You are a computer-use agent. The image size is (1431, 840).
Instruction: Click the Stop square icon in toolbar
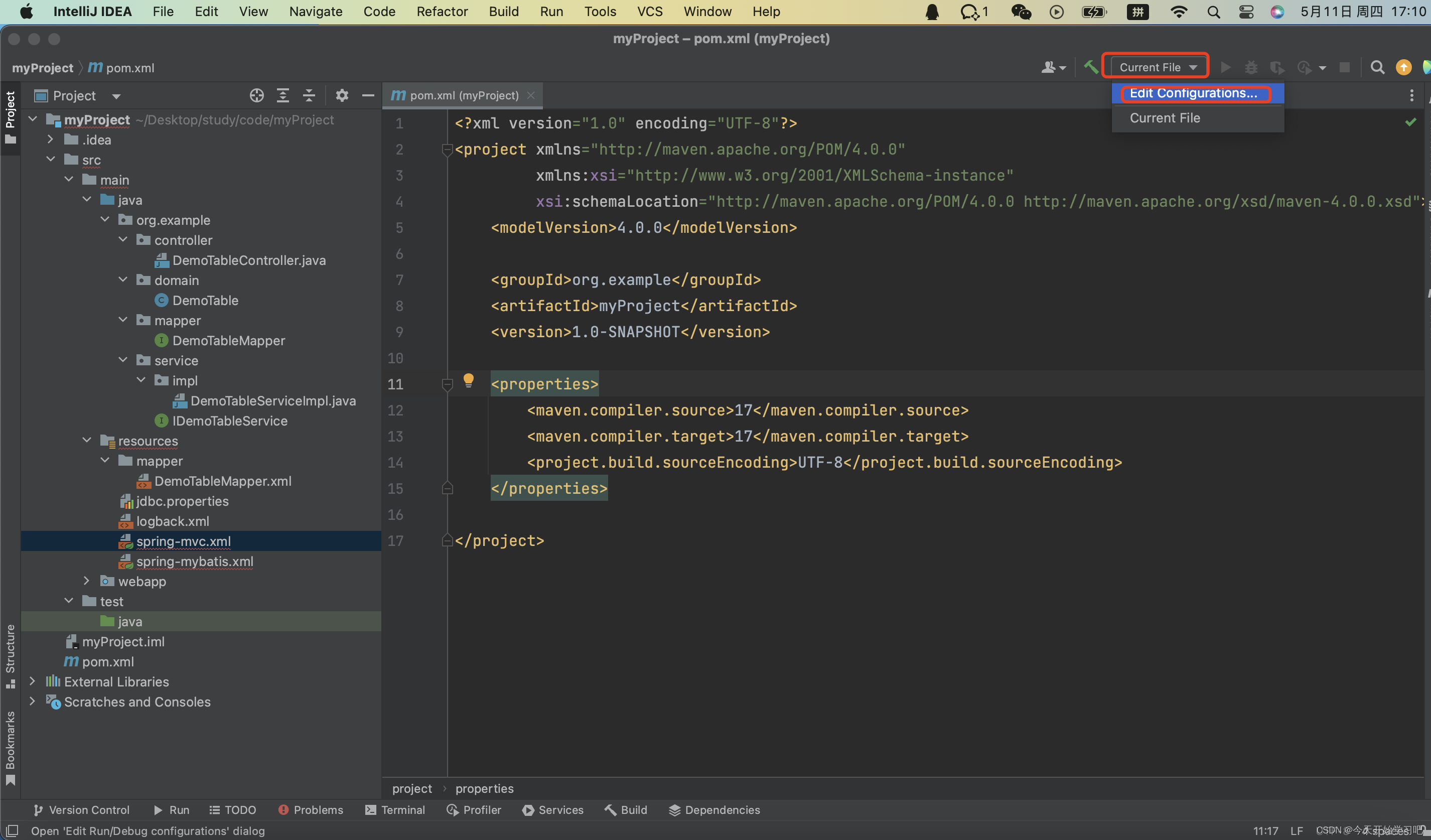[1344, 68]
